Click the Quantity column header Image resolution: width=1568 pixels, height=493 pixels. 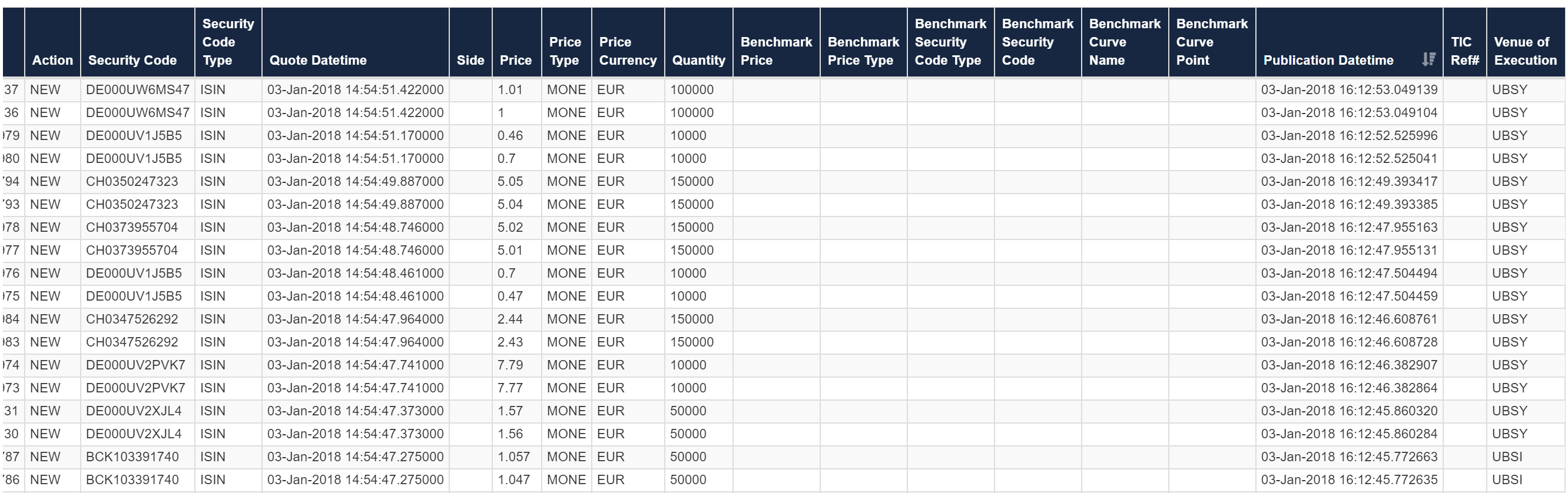tap(699, 42)
